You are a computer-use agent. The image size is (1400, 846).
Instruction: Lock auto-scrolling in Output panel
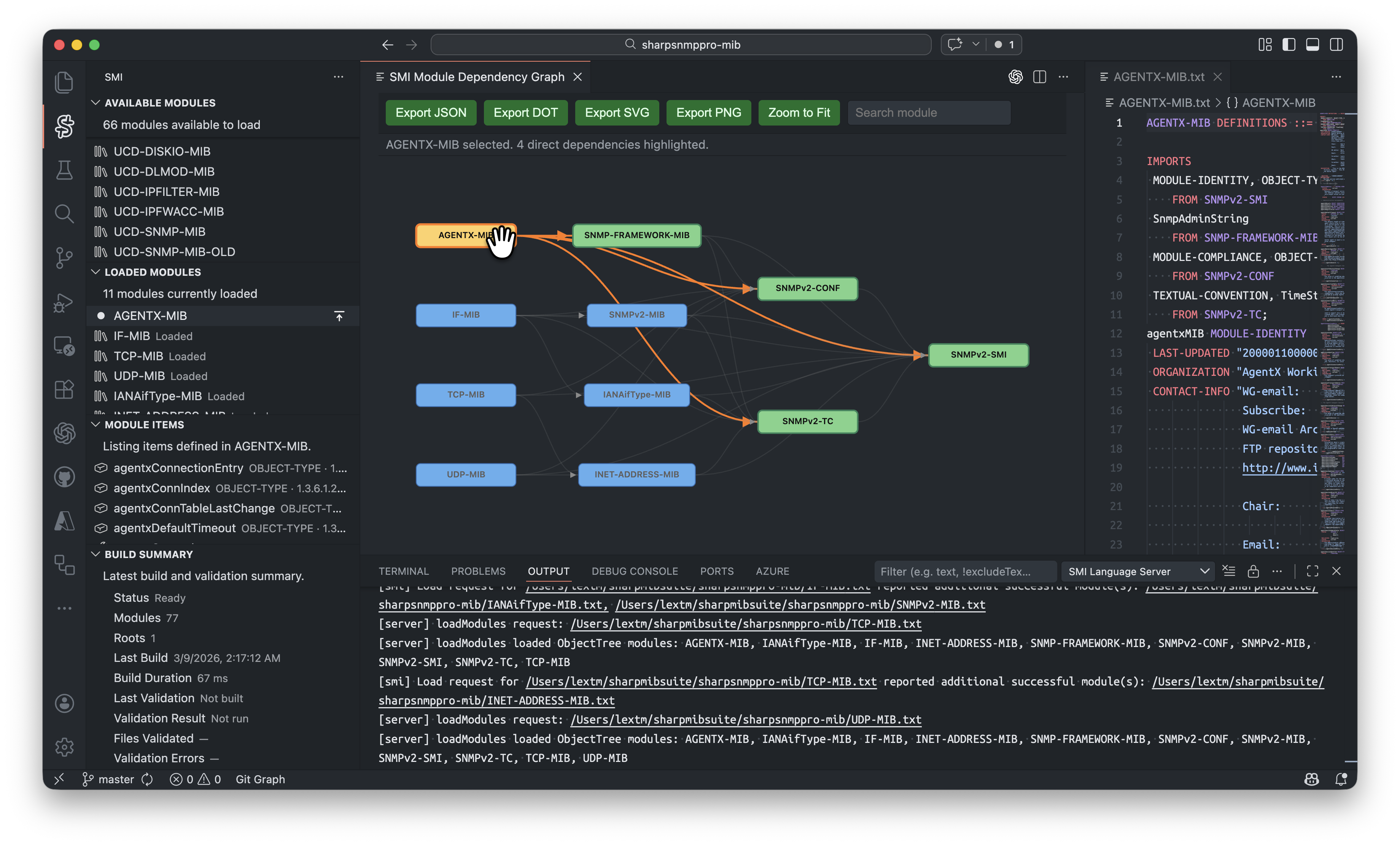(x=1254, y=571)
